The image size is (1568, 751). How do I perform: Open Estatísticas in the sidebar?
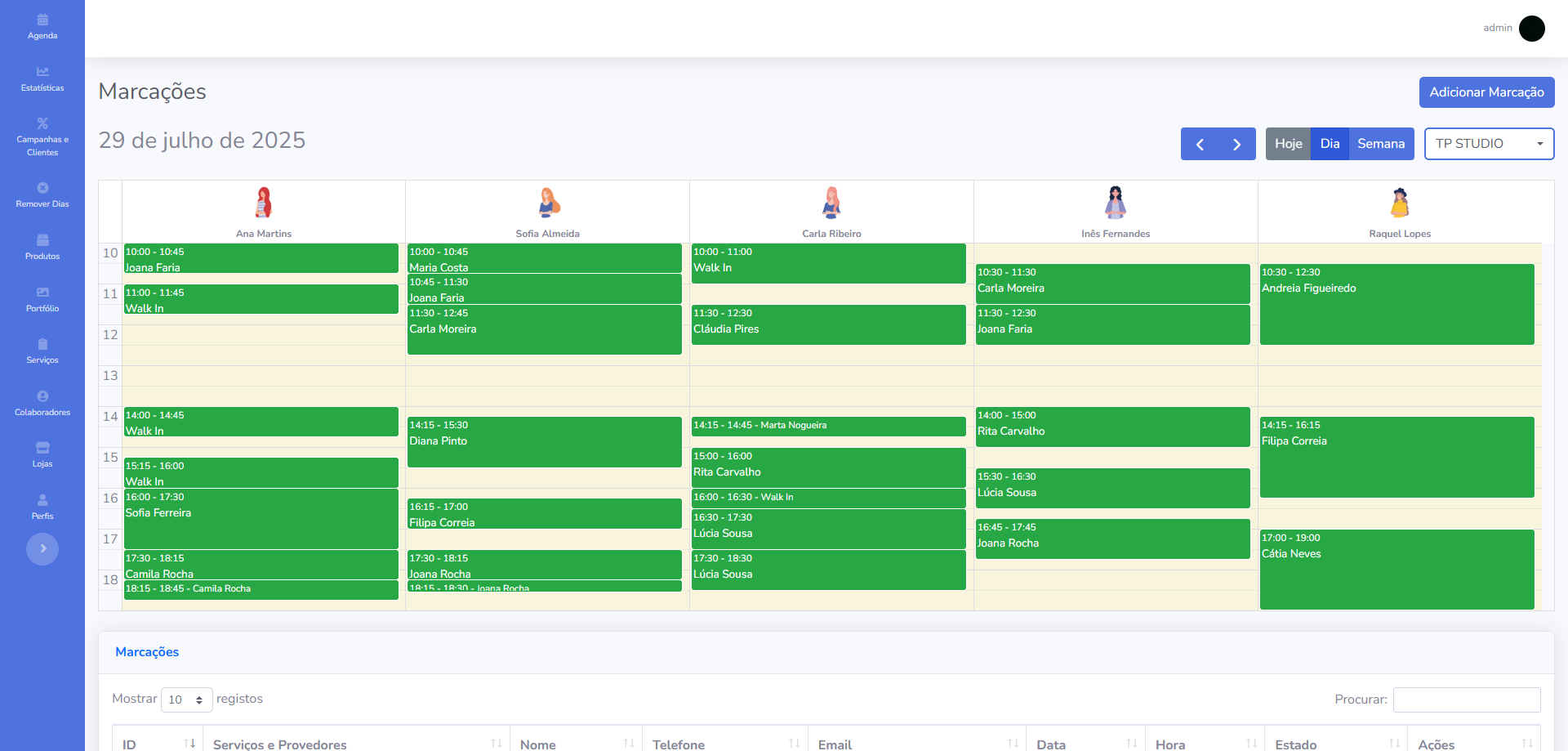[x=42, y=78]
